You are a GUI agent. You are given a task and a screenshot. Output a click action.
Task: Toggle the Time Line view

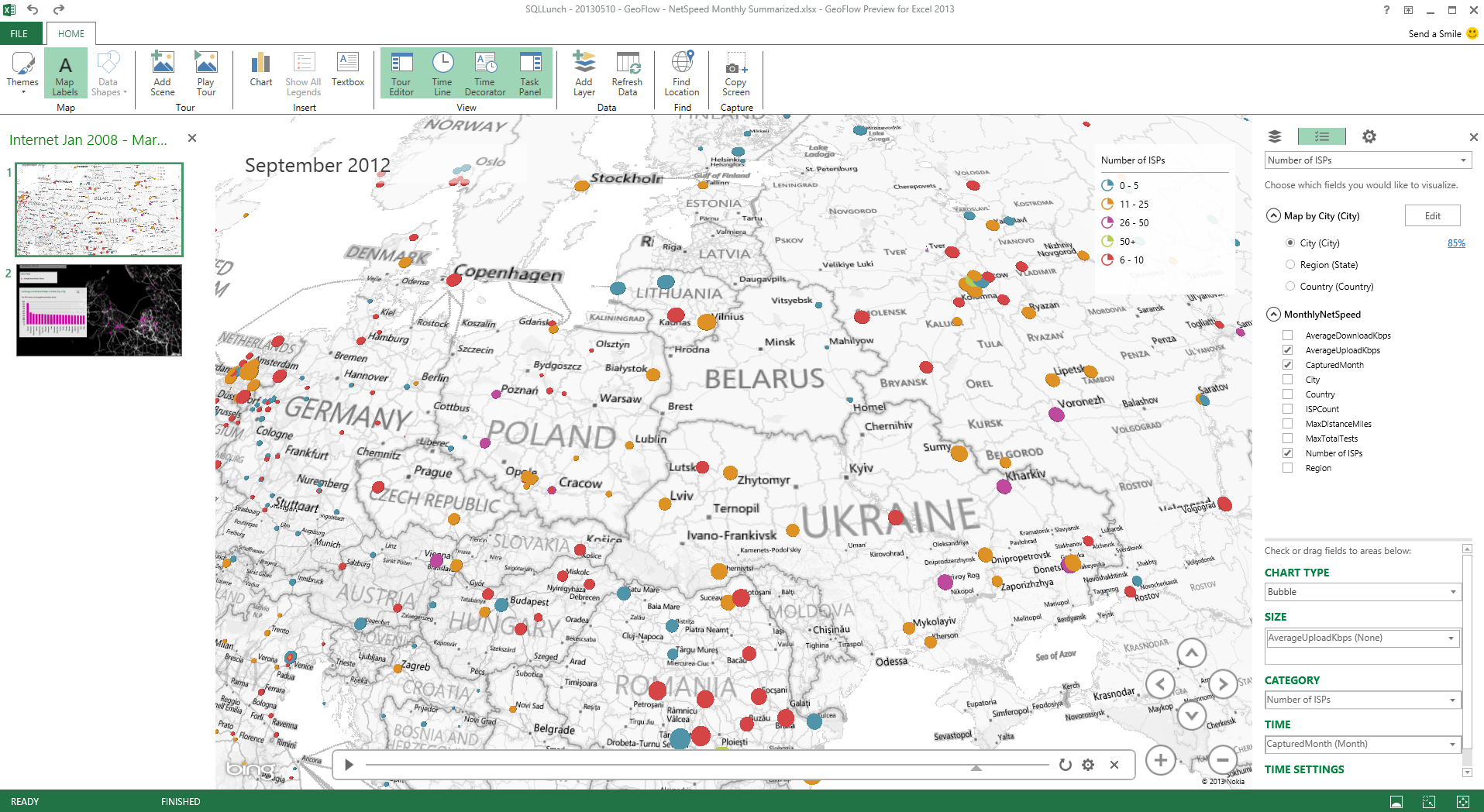[x=442, y=74]
